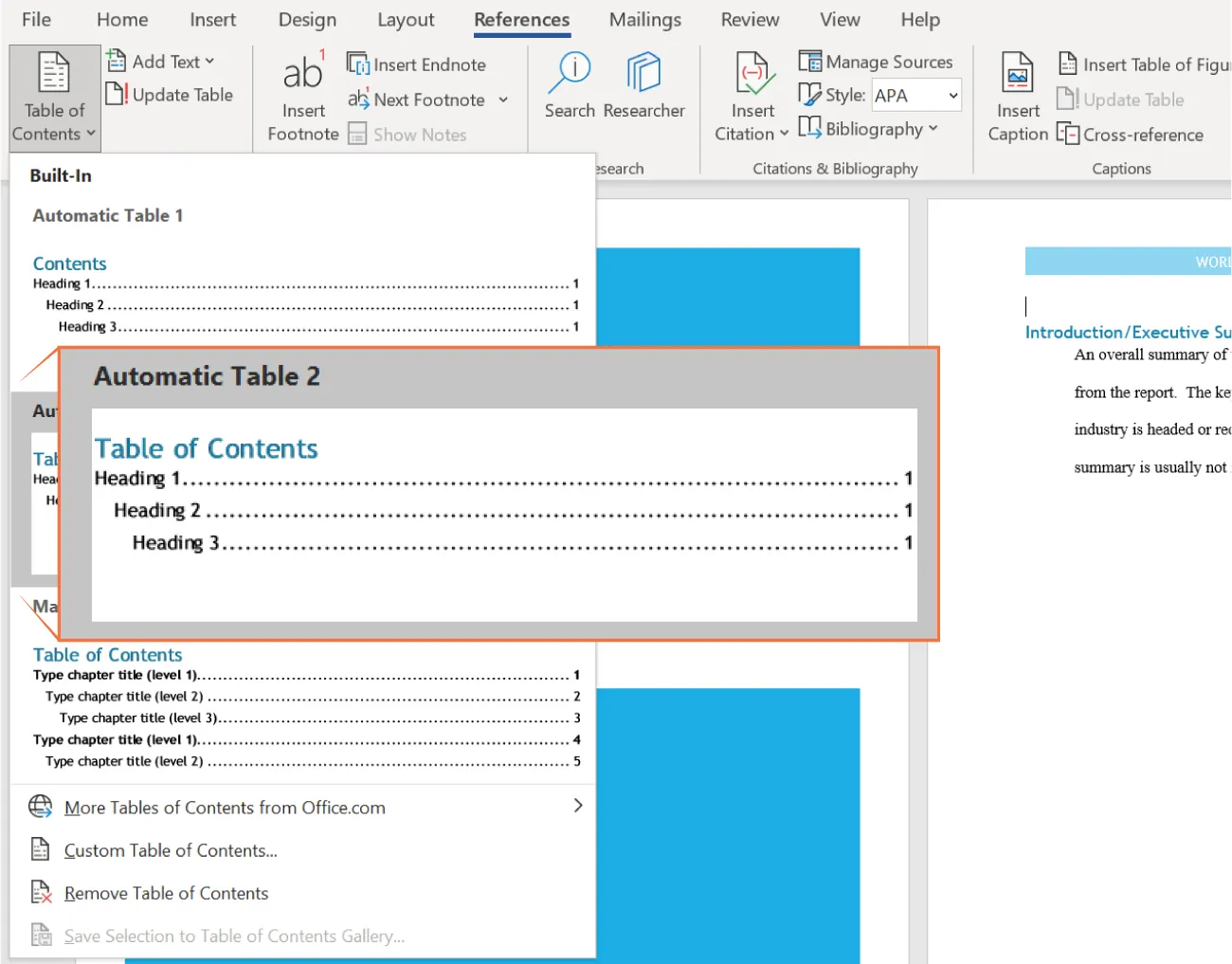Switch to the Review tab
This screenshot has width=1232, height=964.
click(x=749, y=19)
